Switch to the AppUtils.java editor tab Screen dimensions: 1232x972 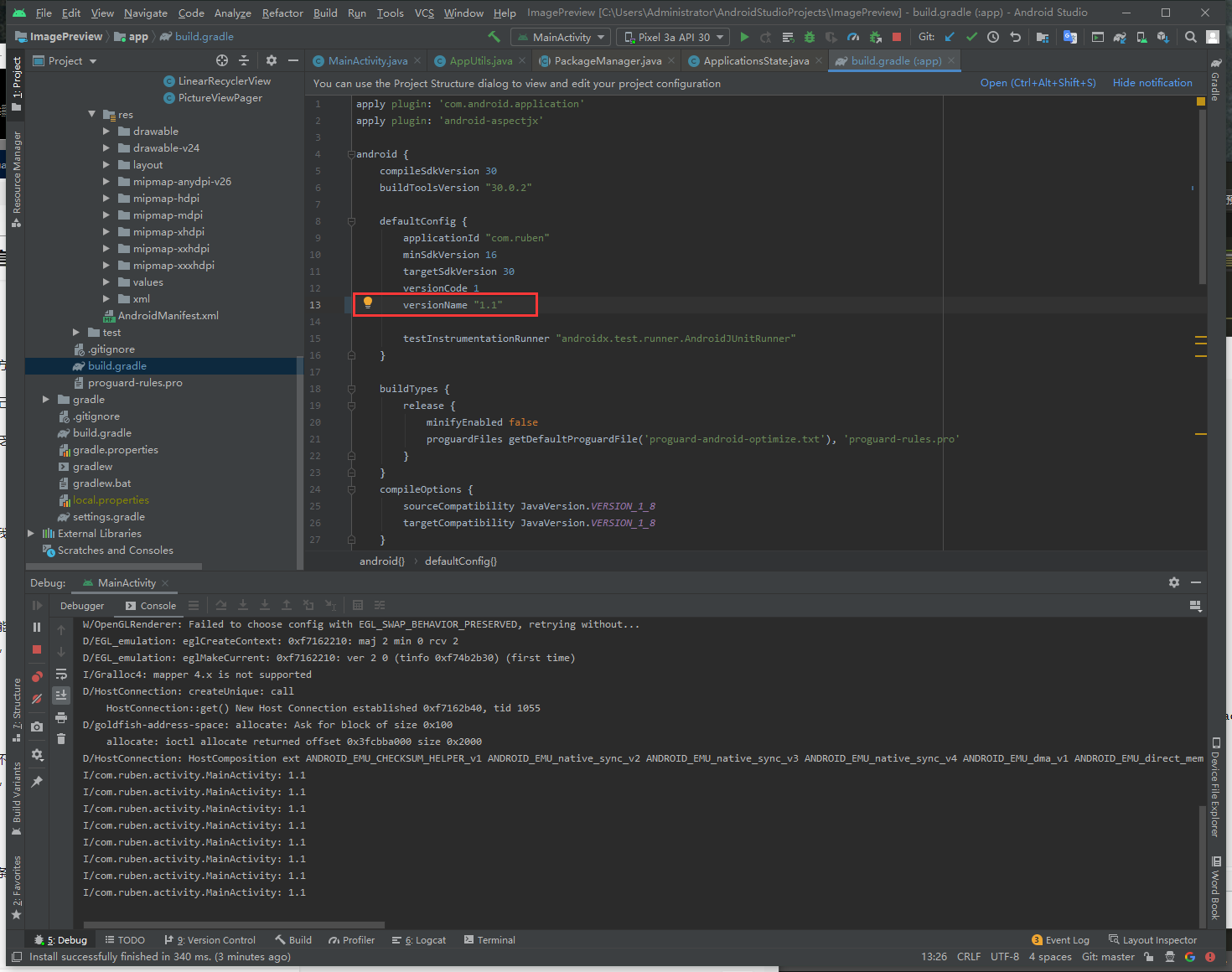click(480, 61)
